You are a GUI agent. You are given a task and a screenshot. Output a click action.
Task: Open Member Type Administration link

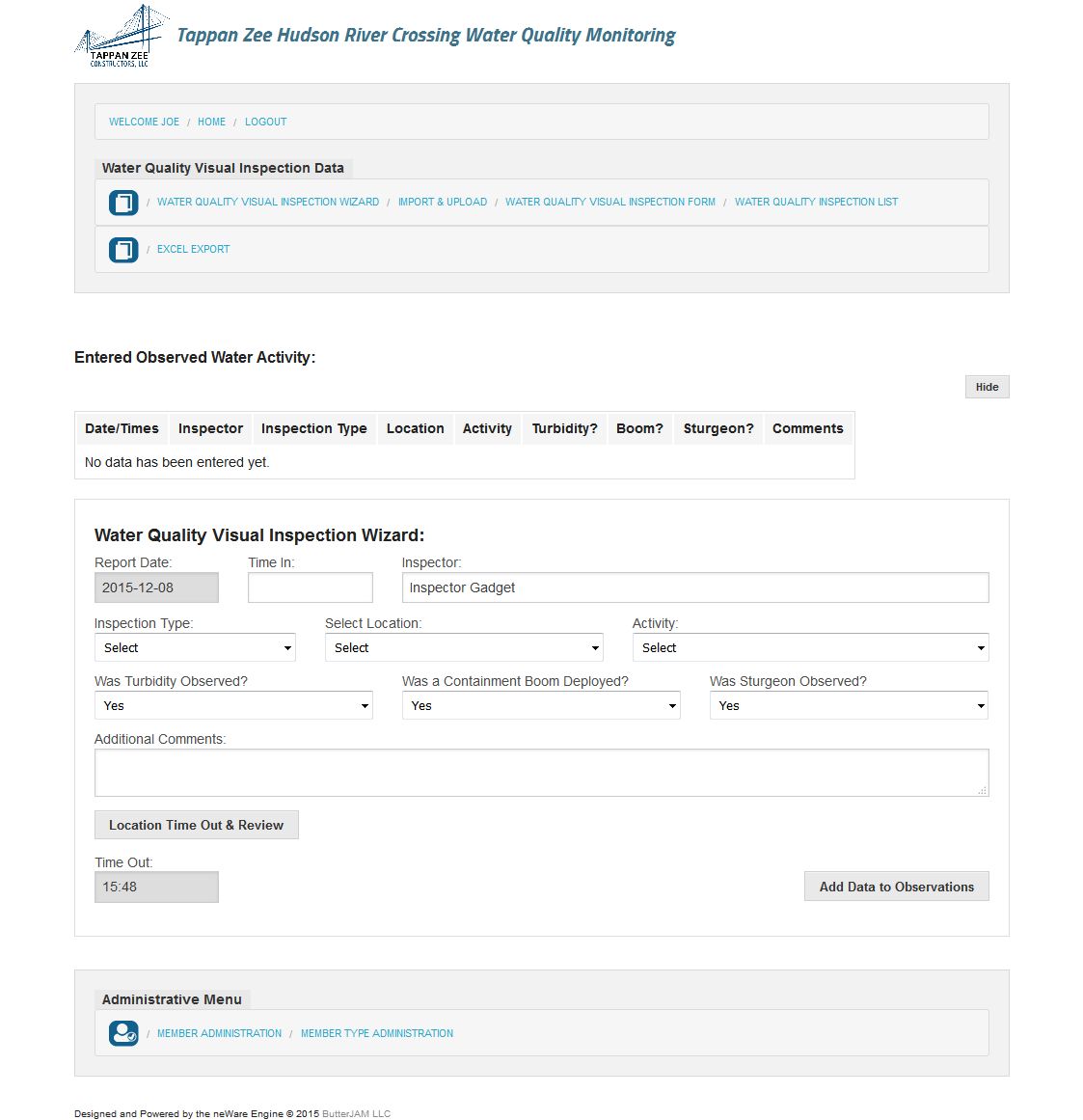[x=376, y=1033]
